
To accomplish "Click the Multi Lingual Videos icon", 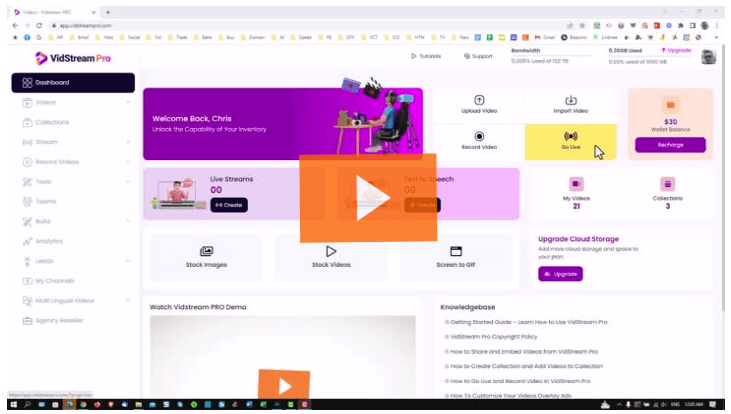I will [27, 301].
